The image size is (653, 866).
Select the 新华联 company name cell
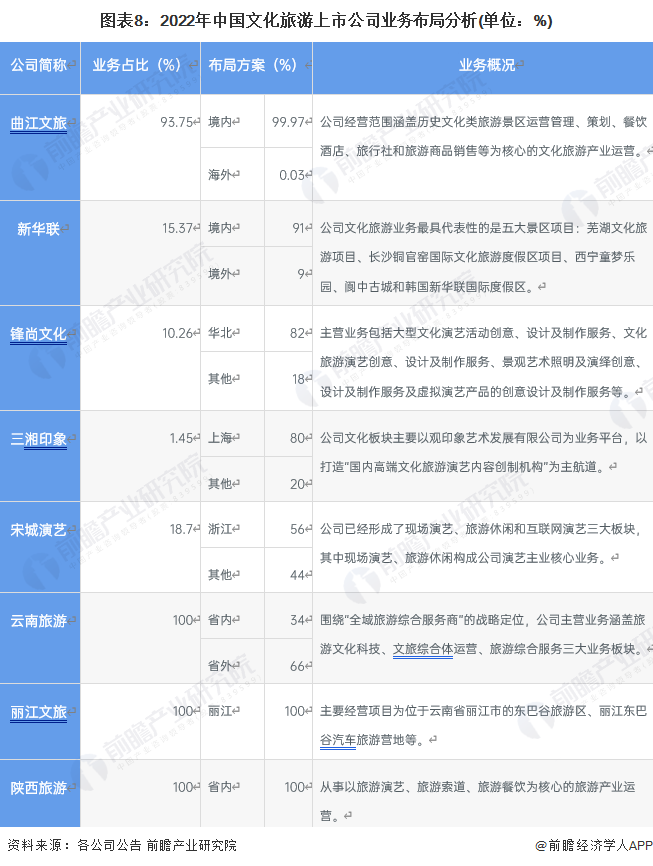coord(40,253)
